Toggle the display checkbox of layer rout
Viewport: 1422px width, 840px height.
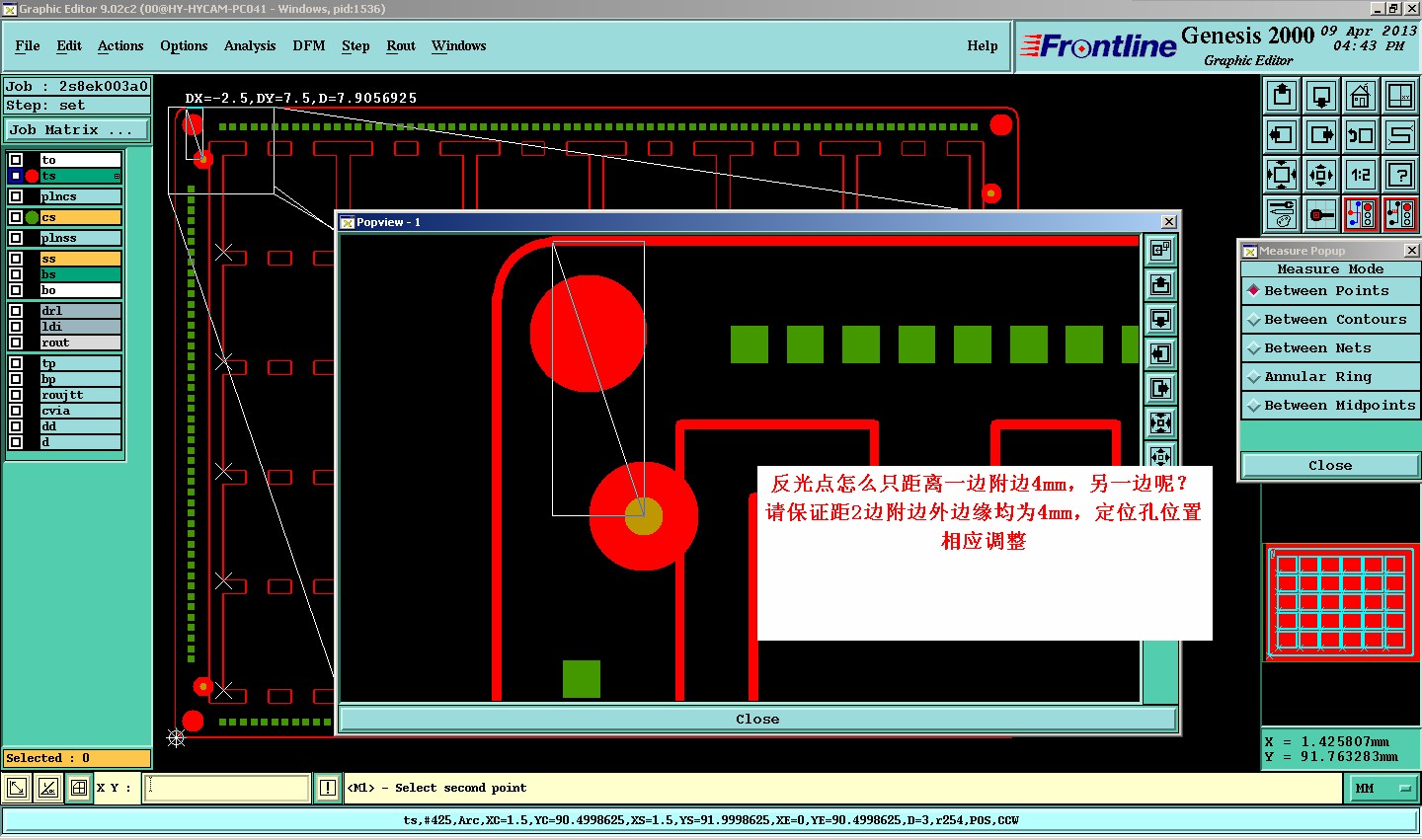pyautogui.click(x=16, y=343)
